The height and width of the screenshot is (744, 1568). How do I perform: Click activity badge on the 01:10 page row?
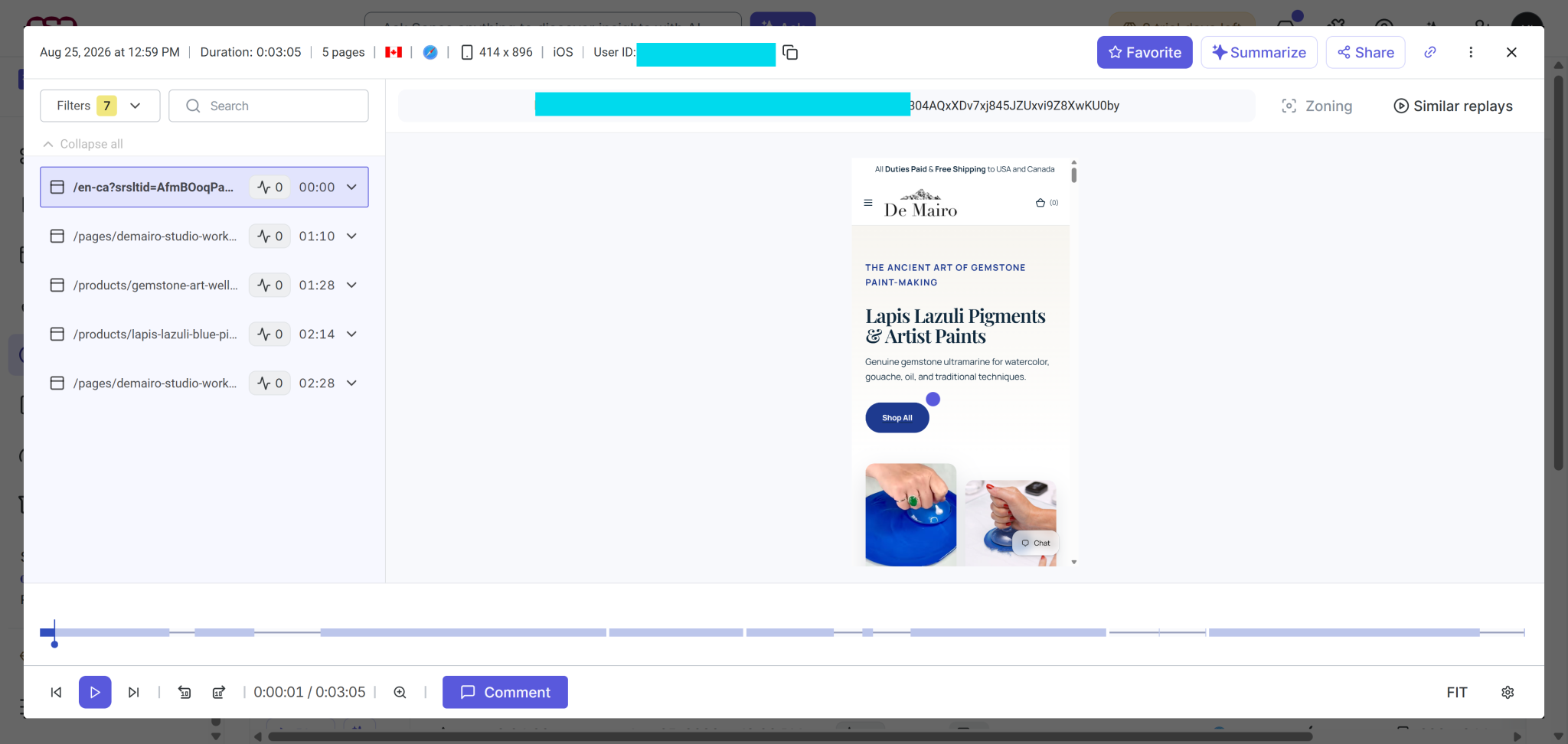pyautogui.click(x=270, y=236)
